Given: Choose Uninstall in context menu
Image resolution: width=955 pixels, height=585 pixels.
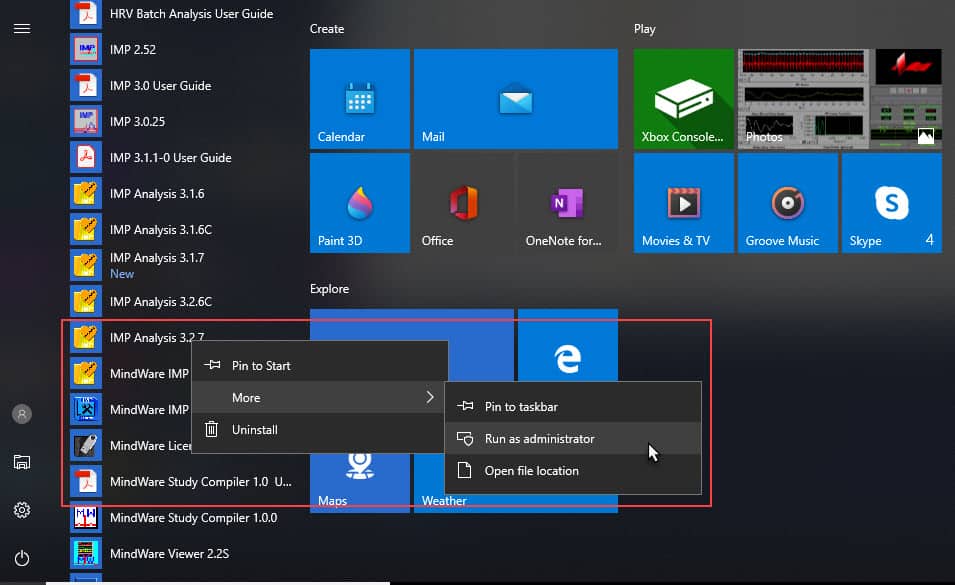Looking at the screenshot, I should click(320, 430).
